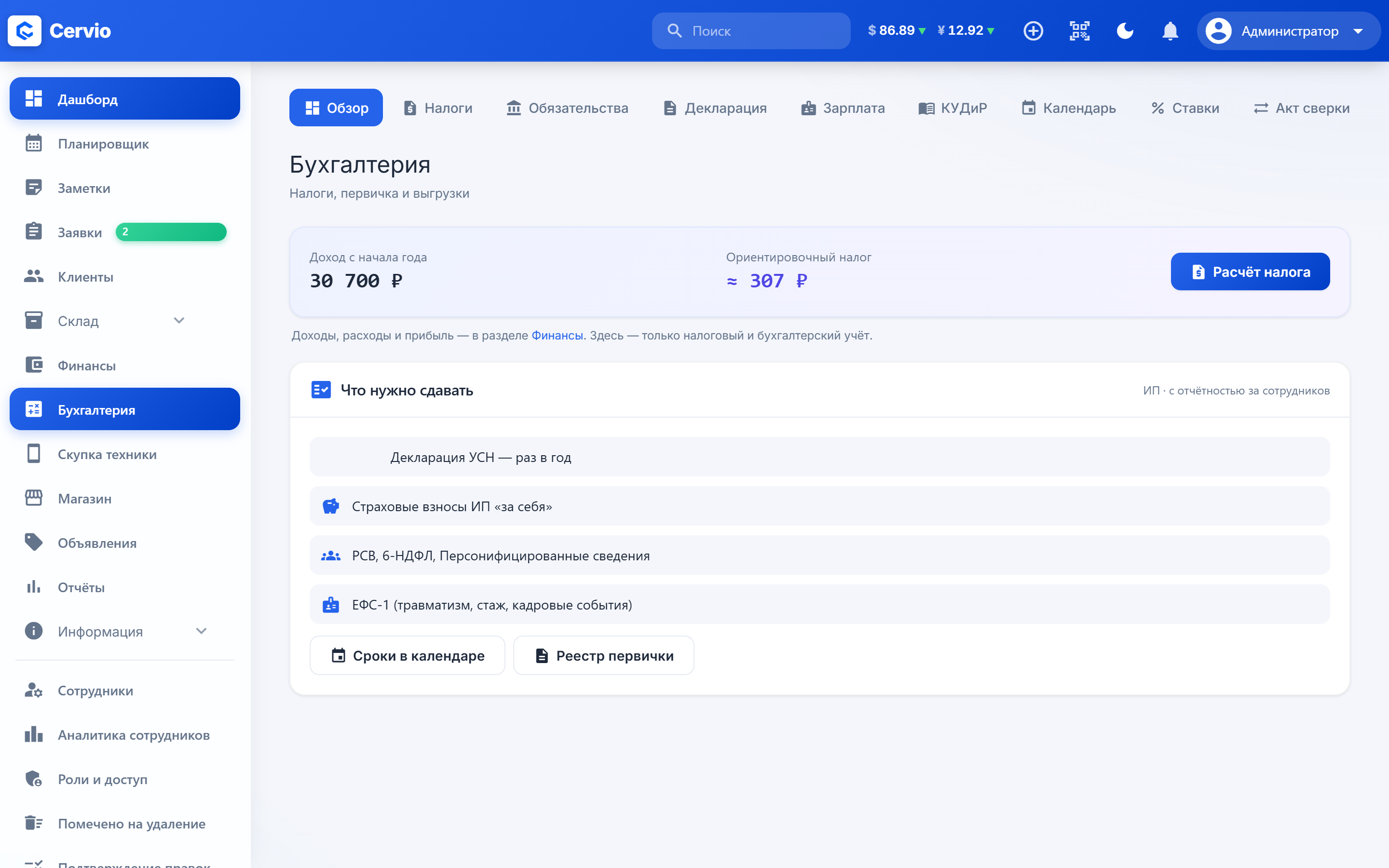Click the yen rate 12.92
This screenshot has width=1389, height=868.
966,30
